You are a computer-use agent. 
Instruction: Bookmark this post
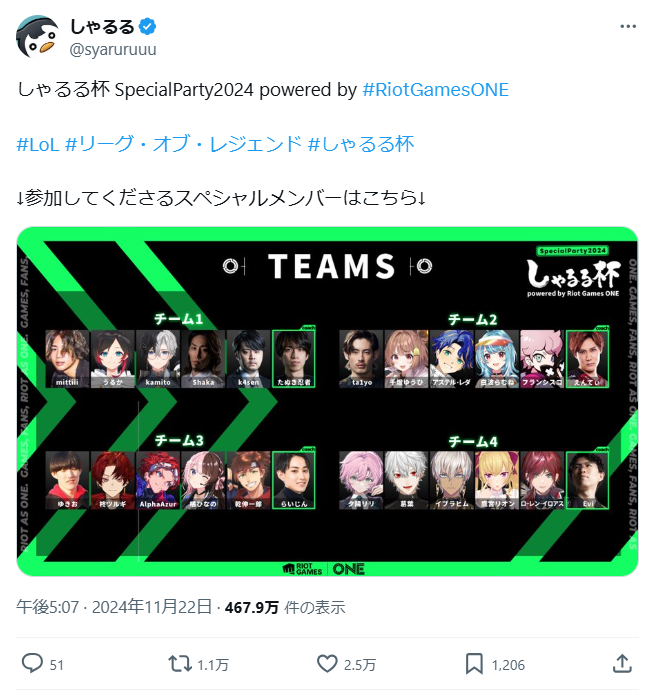click(x=474, y=664)
